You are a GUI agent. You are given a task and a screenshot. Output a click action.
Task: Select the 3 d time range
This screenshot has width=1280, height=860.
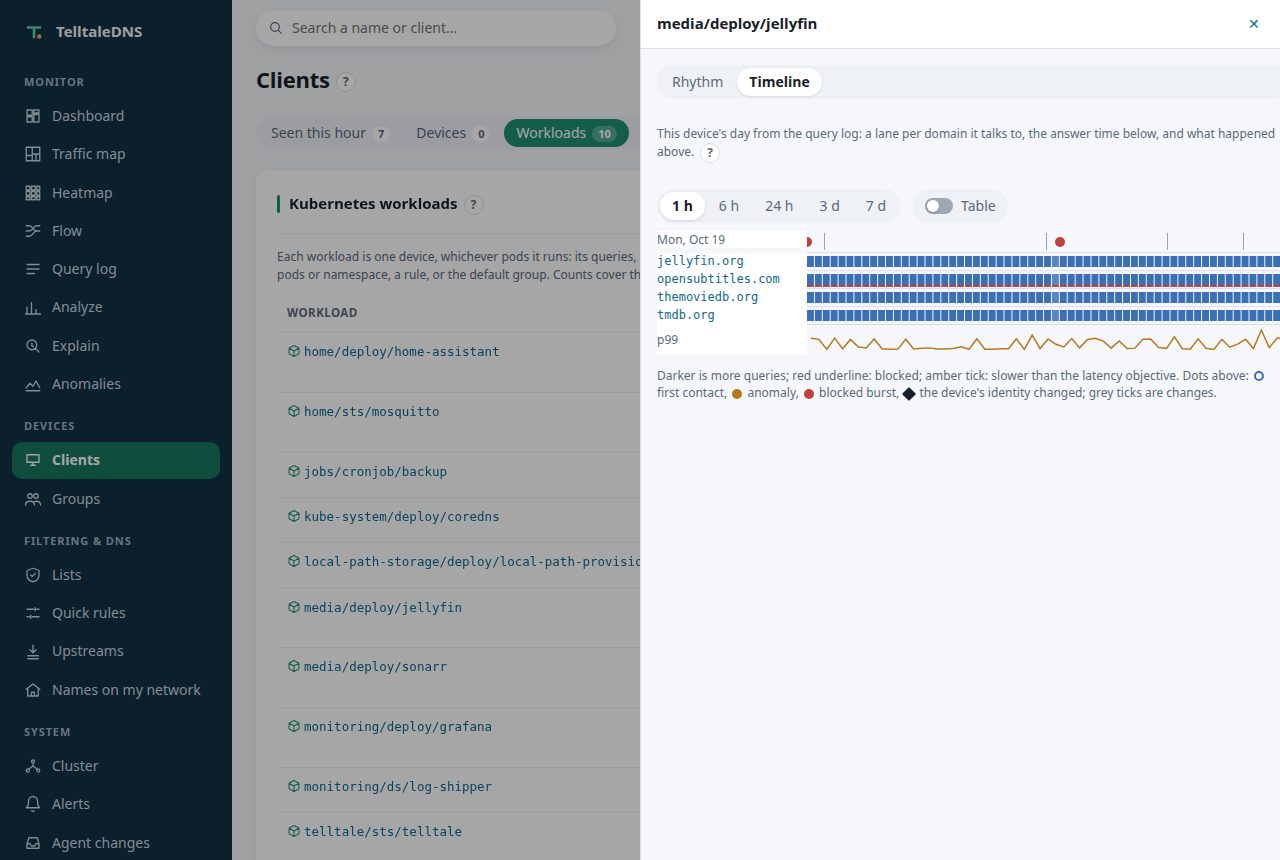click(829, 206)
